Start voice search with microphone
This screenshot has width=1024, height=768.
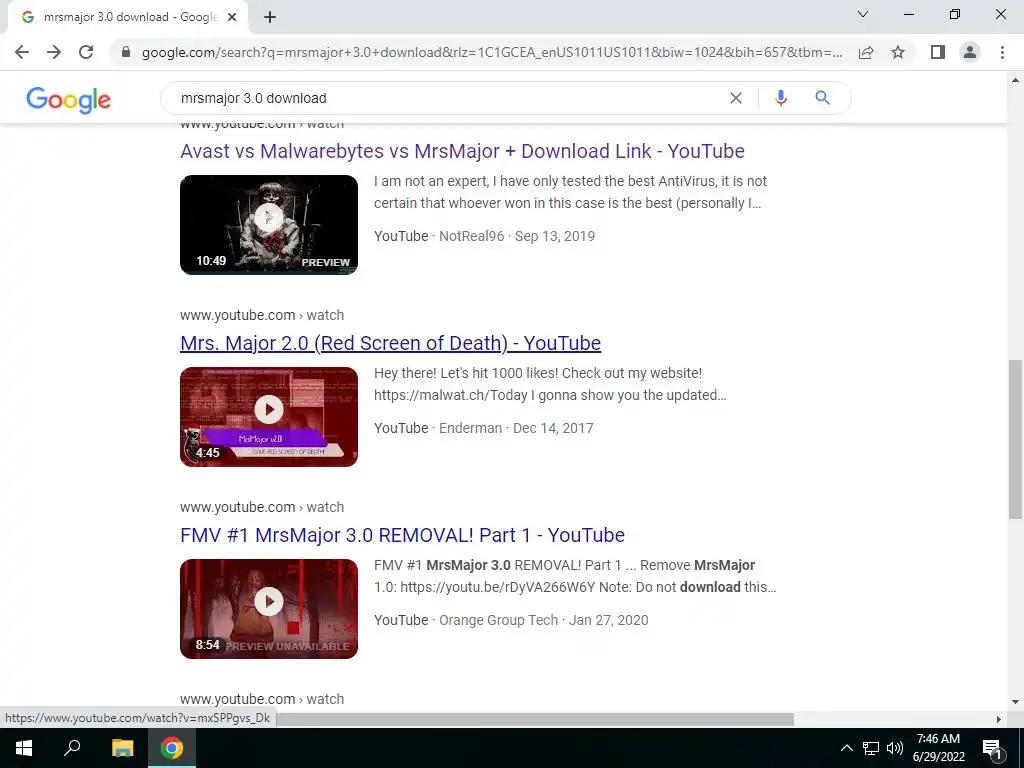tap(780, 98)
